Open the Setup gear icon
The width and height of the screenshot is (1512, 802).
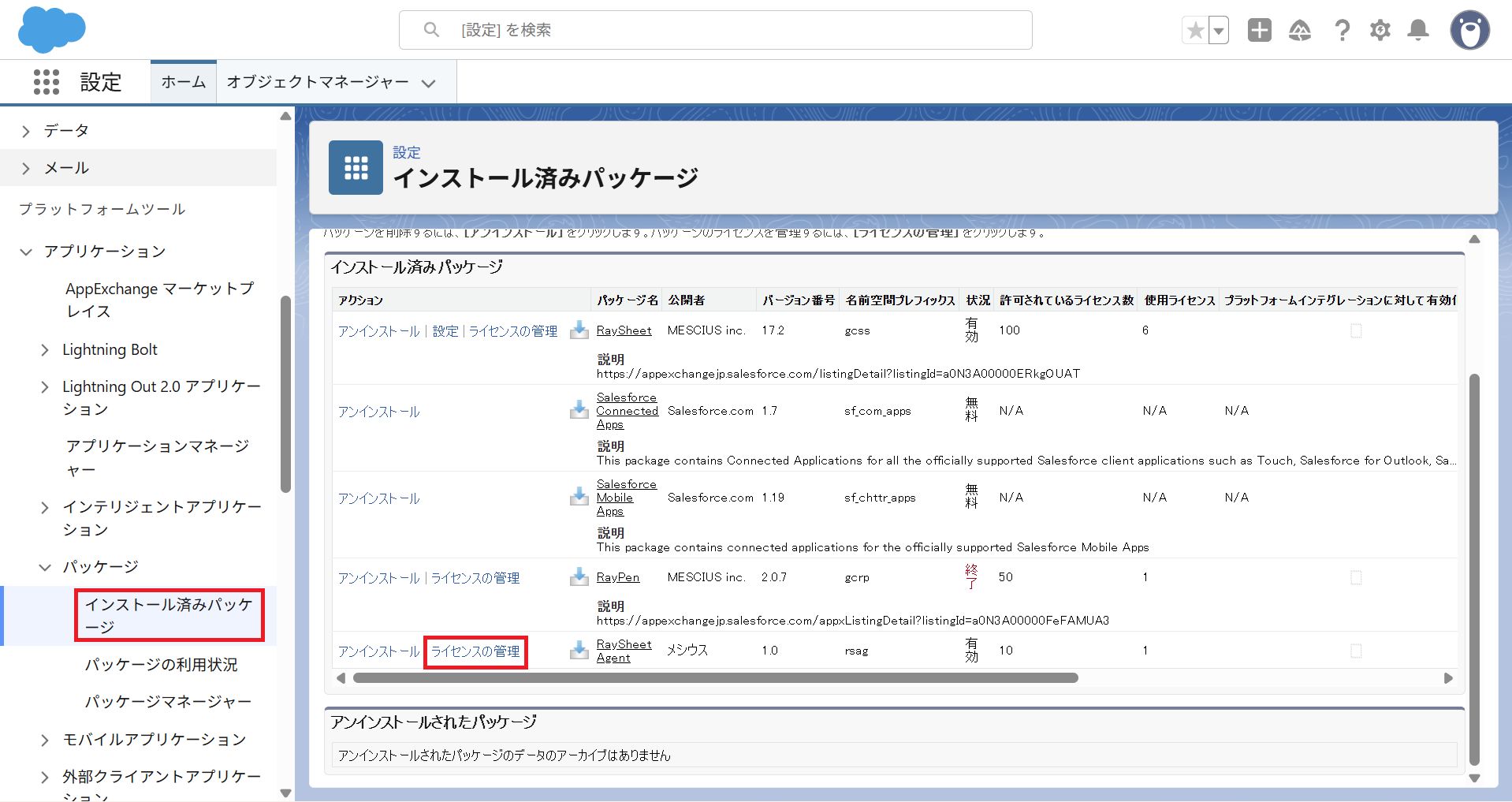pyautogui.click(x=1380, y=31)
